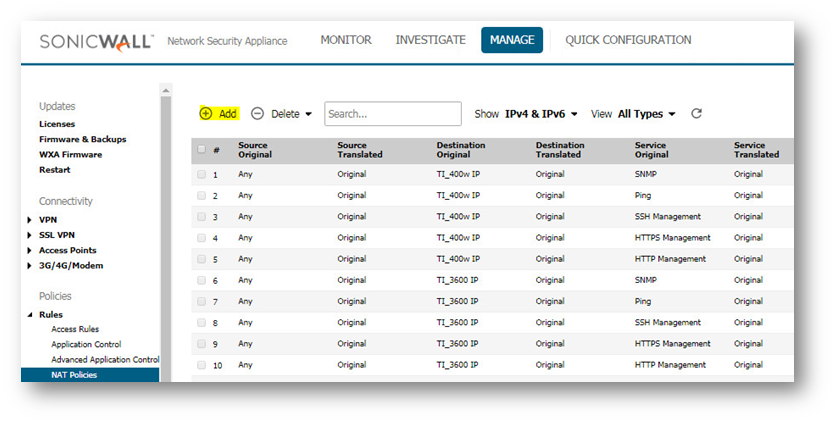Viewport: 836px width, 424px height.
Task: Click the Add plus icon
Action: coord(206,114)
